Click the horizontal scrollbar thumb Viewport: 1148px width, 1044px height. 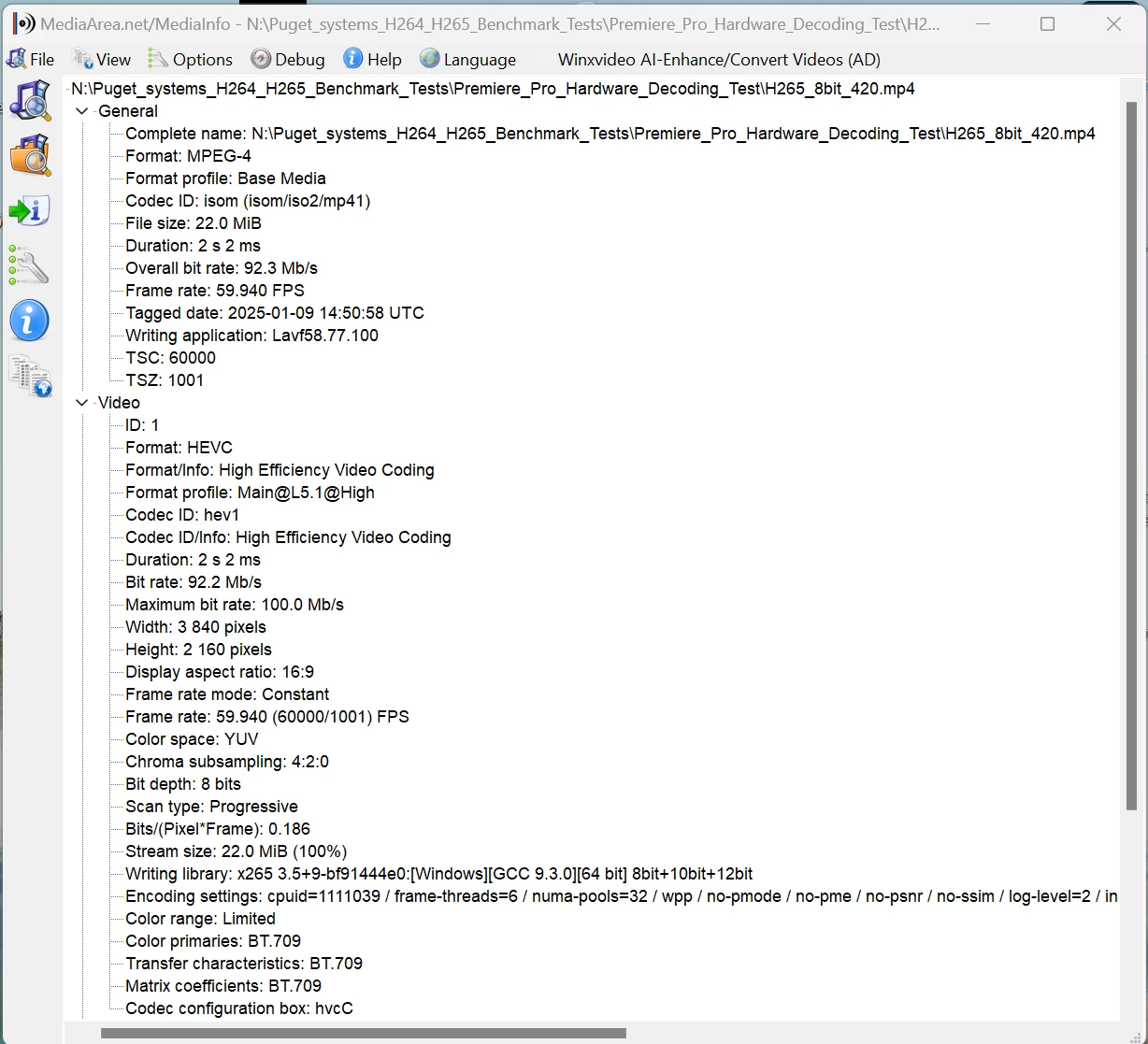tap(364, 1033)
